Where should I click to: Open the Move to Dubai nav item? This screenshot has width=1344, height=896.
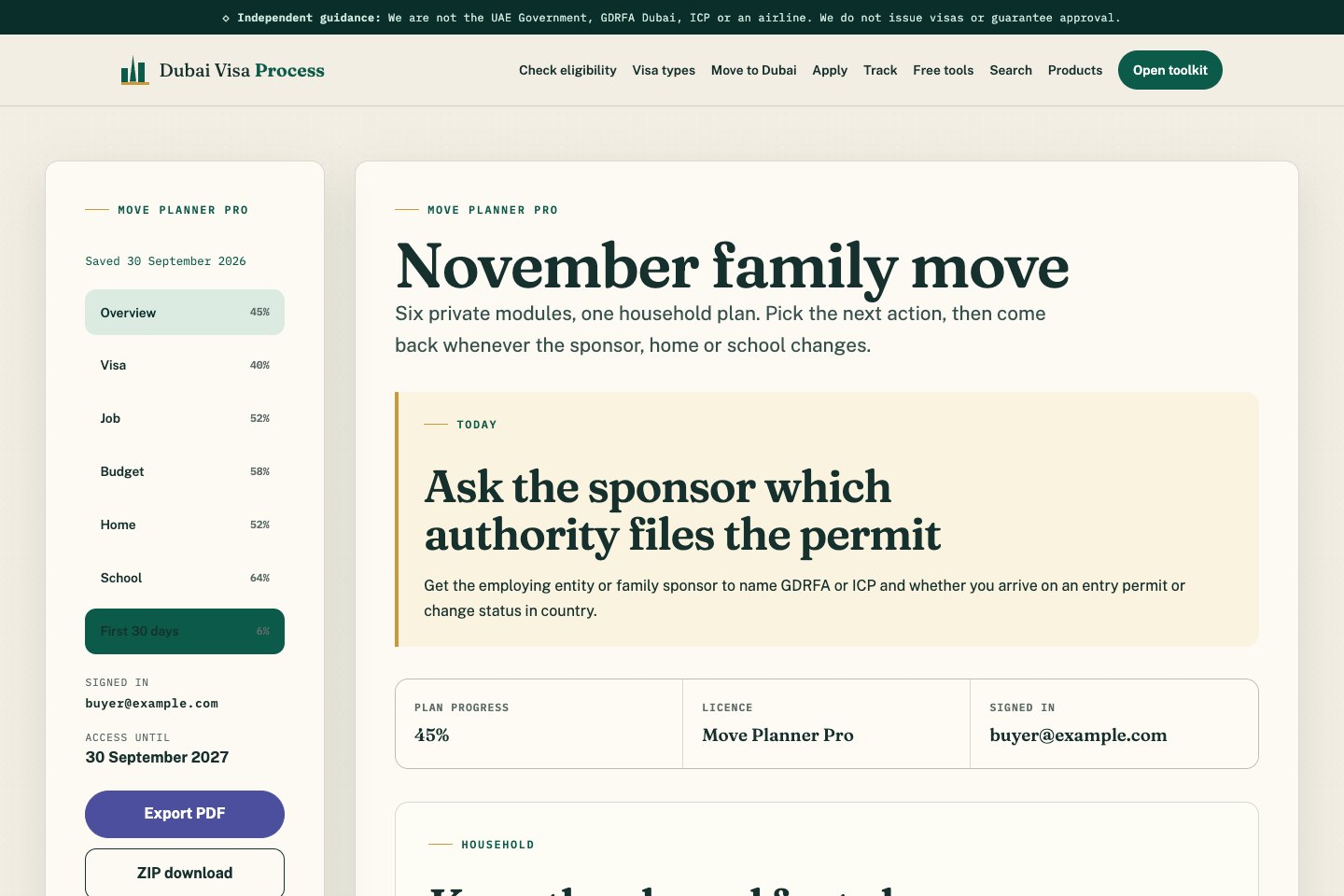click(x=754, y=70)
